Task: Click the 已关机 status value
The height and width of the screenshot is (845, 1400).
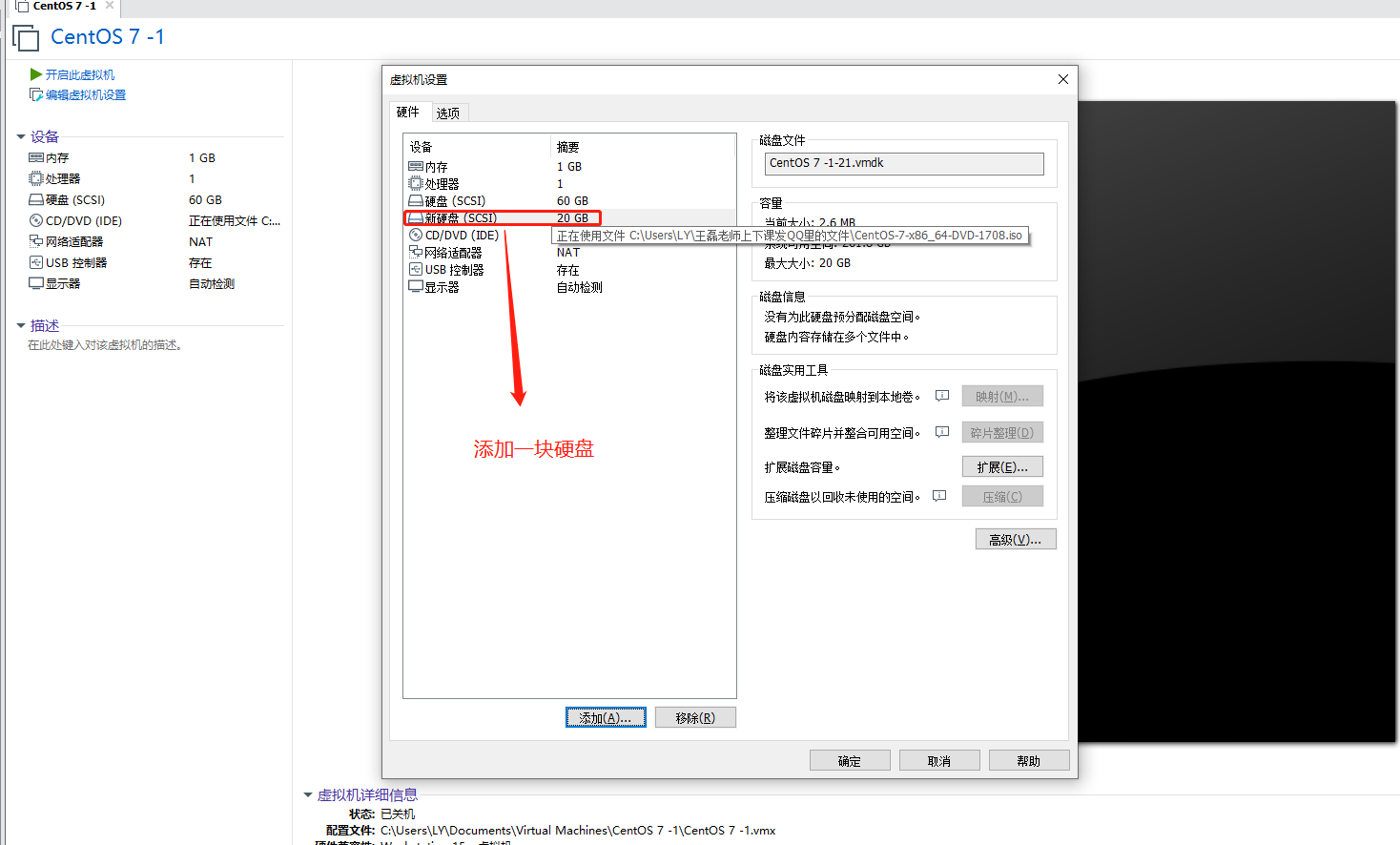Action: 398,814
